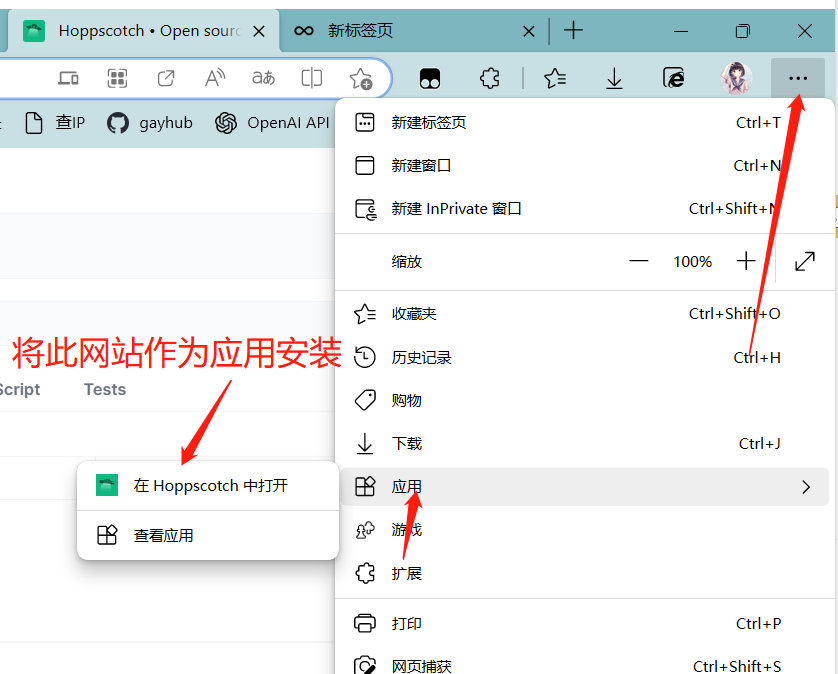Viewport: 838px width, 674px height.
Task: Click zoom in plus button
Action: pos(746,261)
